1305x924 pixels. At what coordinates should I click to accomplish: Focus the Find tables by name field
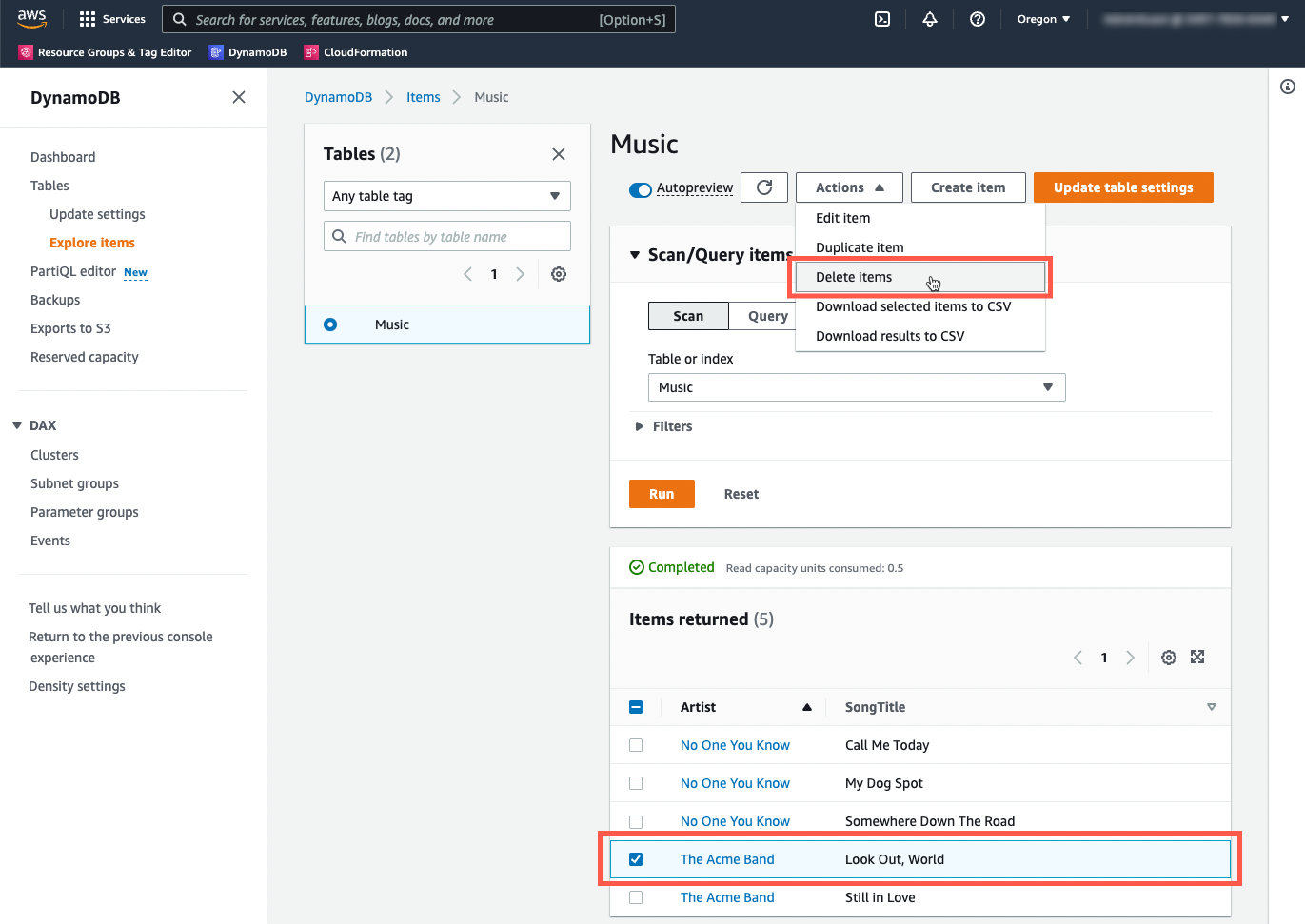coord(447,236)
